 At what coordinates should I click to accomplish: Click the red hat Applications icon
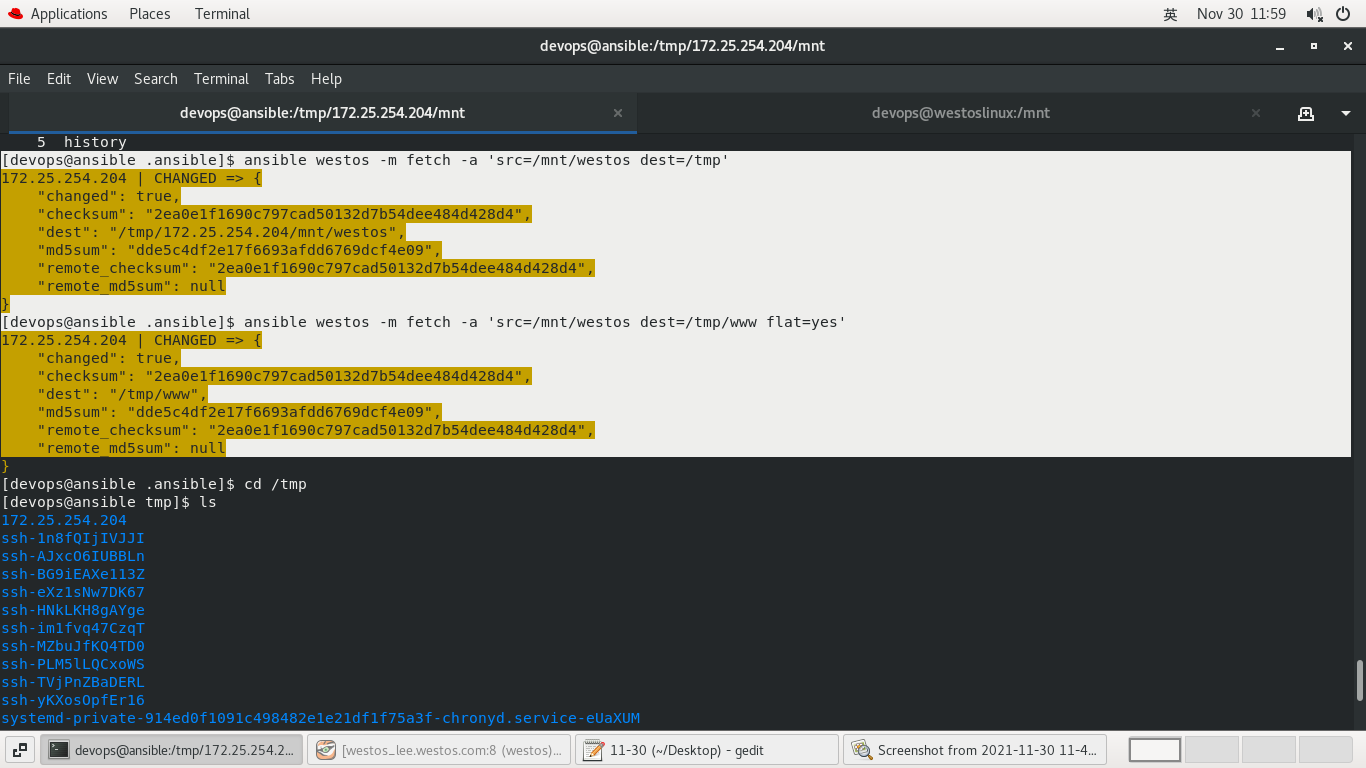16,14
